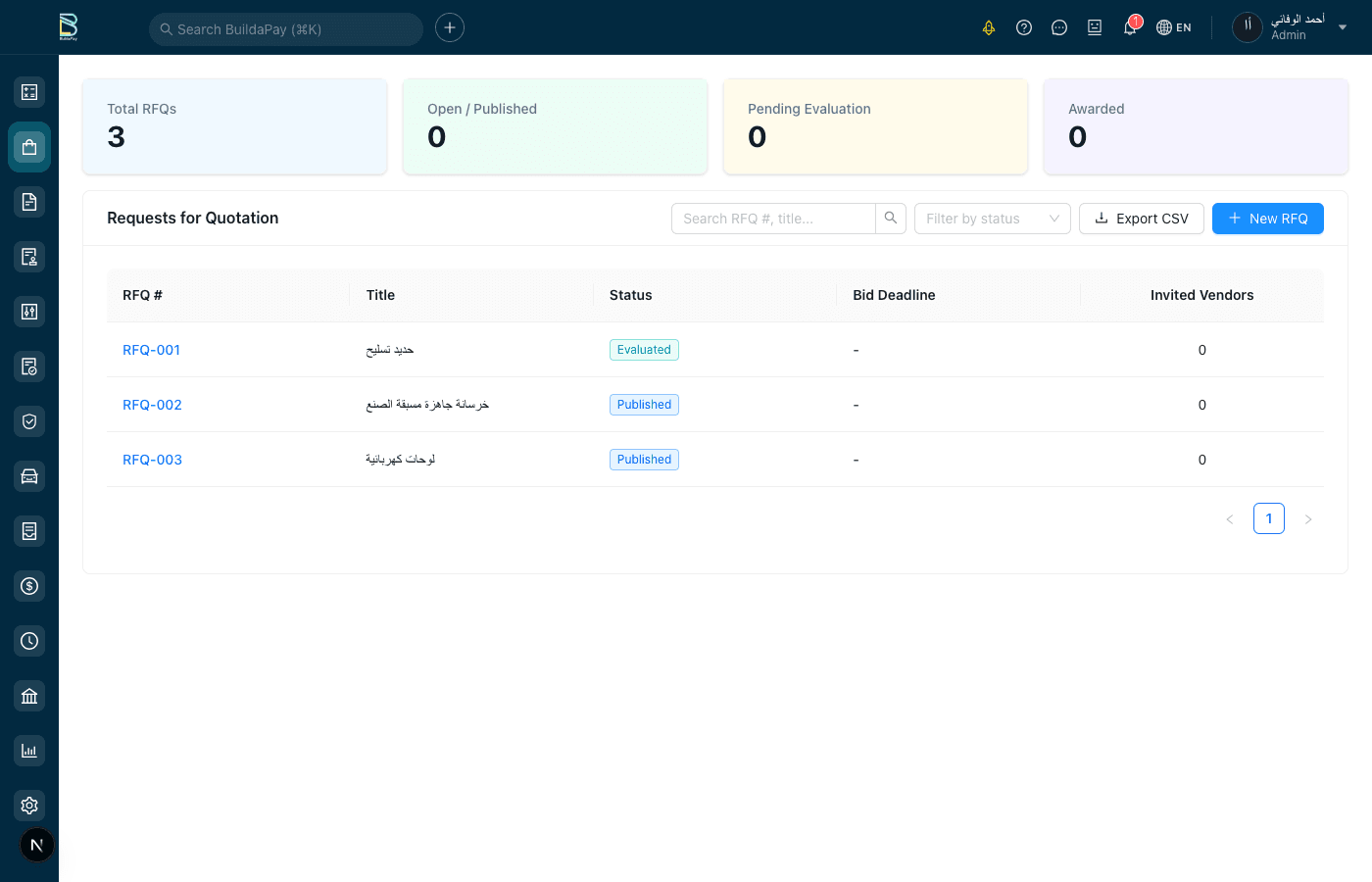The height and width of the screenshot is (882, 1372).
Task: Click the Export CSV button
Action: 1141,219
